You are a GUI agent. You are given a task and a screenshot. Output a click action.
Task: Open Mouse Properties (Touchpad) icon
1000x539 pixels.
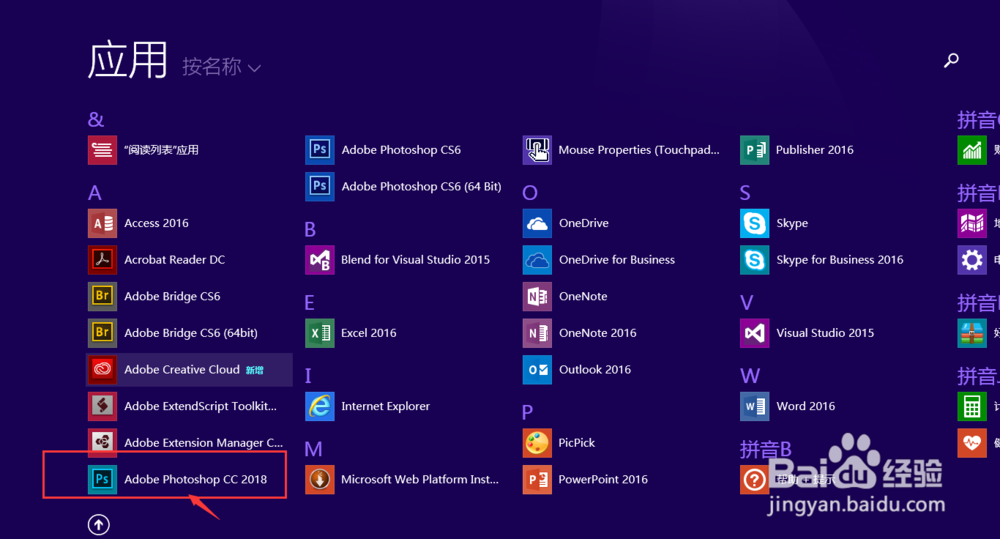point(537,150)
